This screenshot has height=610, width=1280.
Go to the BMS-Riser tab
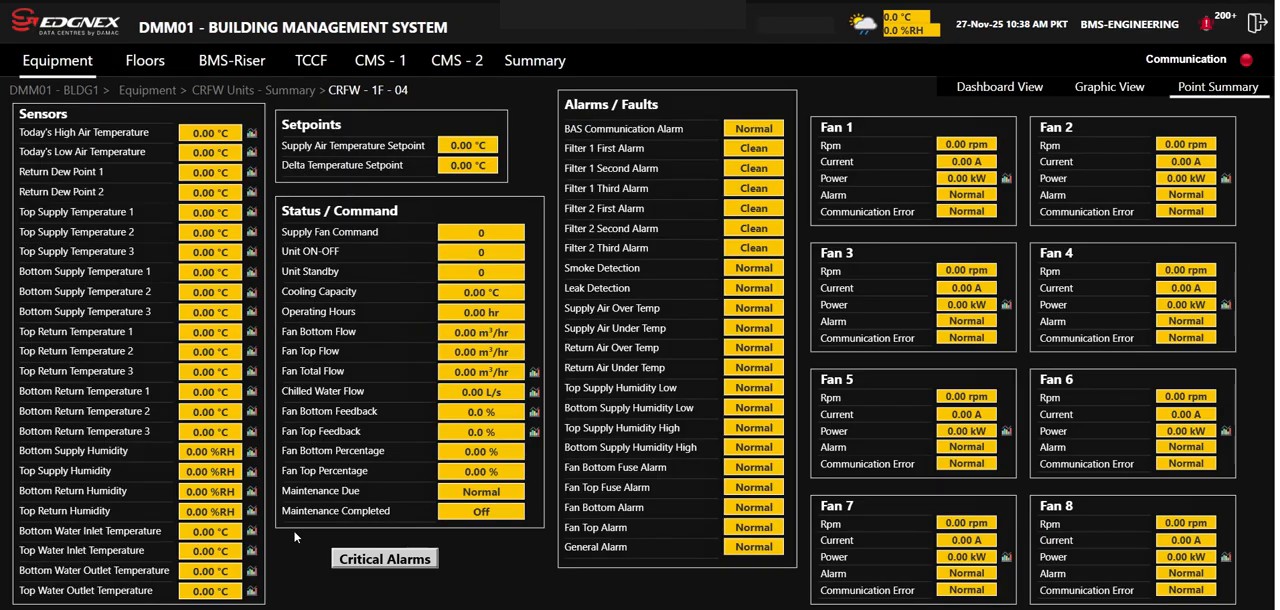tap(232, 61)
